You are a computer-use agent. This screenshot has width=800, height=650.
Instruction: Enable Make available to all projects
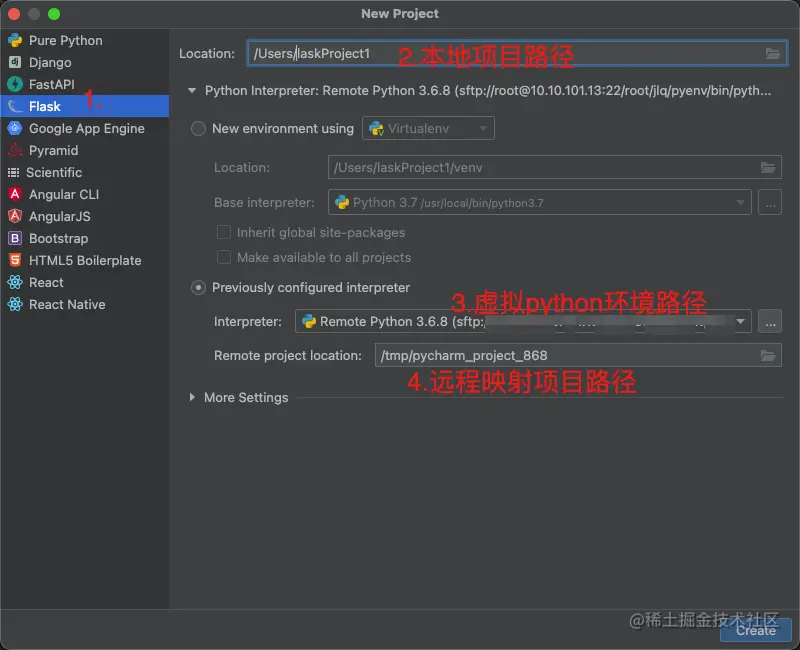click(223, 257)
